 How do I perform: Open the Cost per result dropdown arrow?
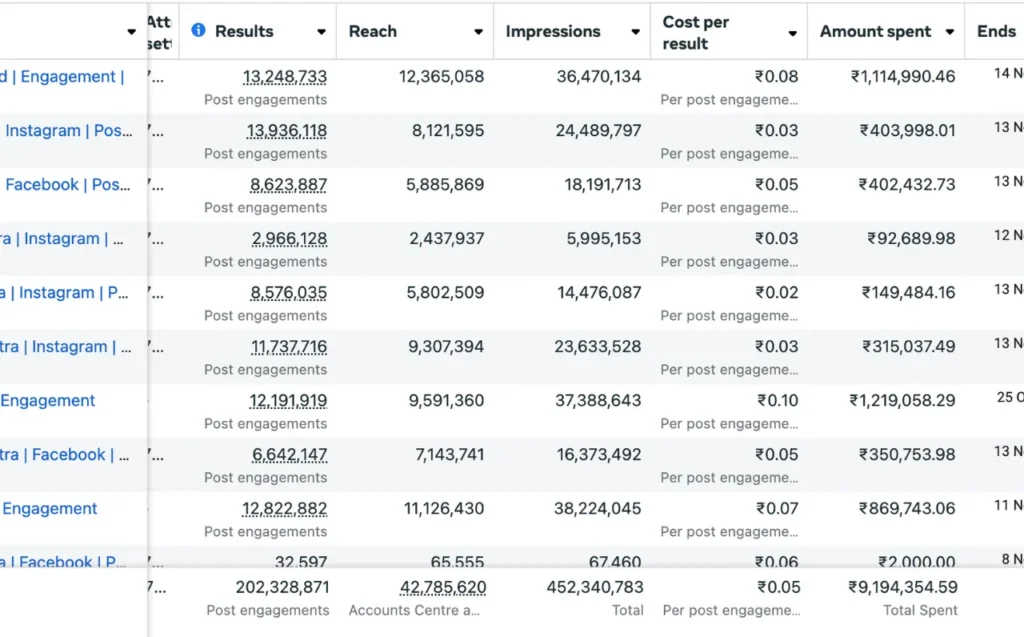point(792,33)
